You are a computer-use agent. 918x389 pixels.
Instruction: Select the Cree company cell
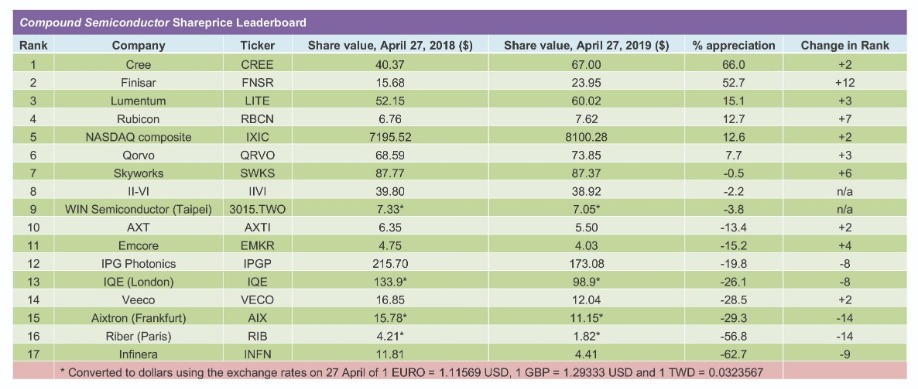pos(138,64)
